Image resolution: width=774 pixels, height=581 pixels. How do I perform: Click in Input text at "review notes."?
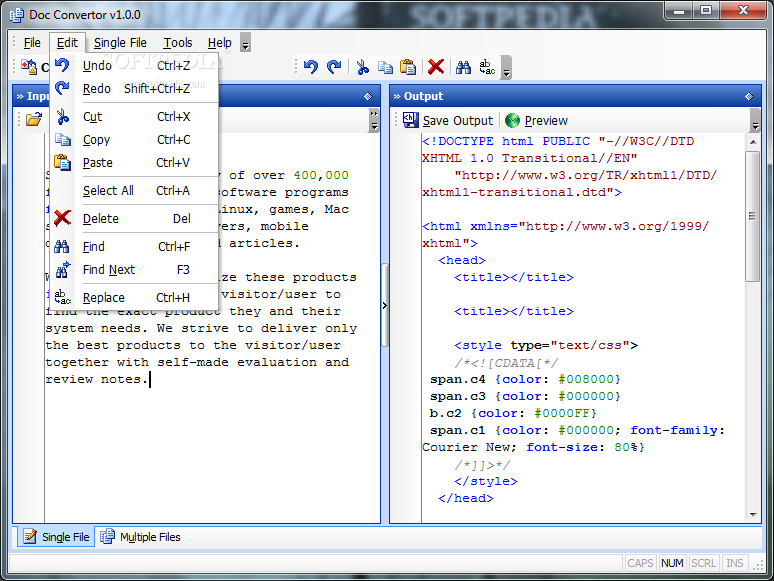click(x=97, y=380)
